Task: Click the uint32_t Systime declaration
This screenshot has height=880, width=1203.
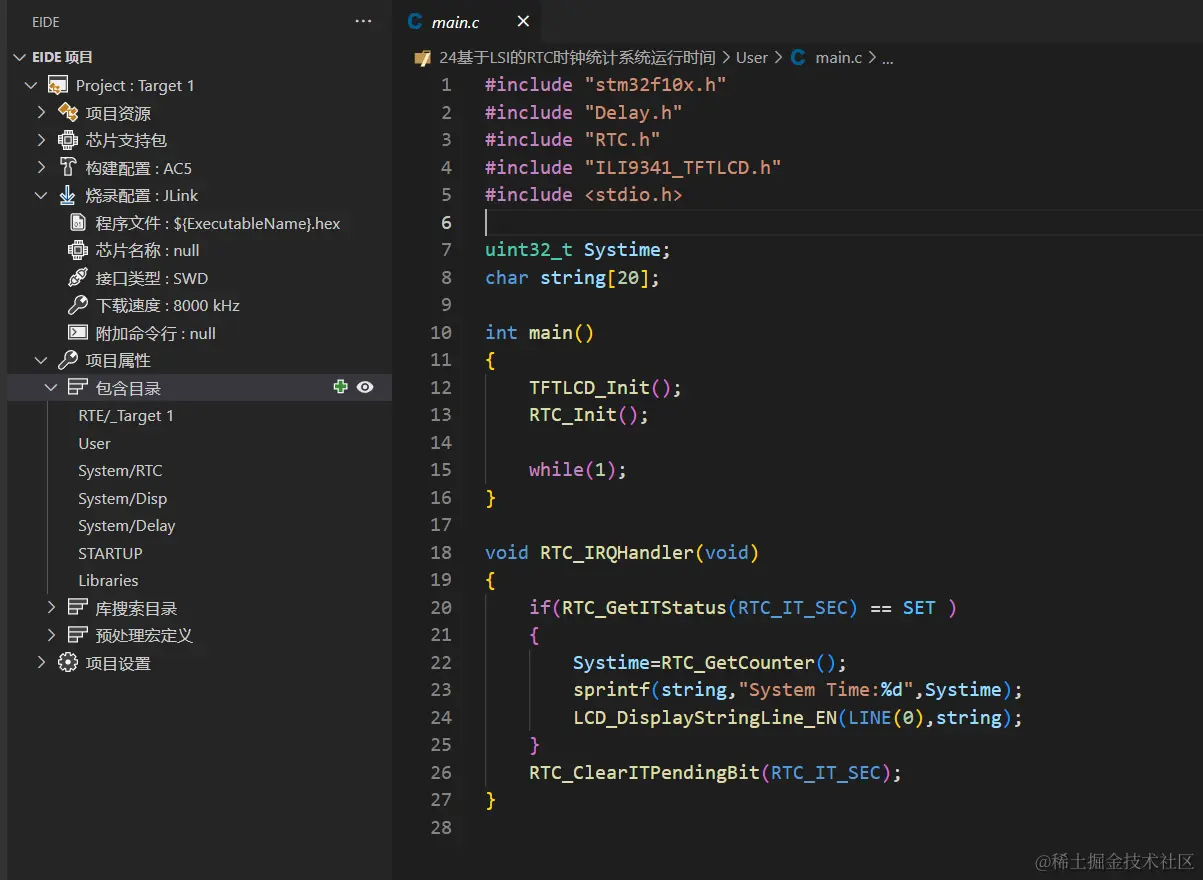Action: tap(578, 250)
